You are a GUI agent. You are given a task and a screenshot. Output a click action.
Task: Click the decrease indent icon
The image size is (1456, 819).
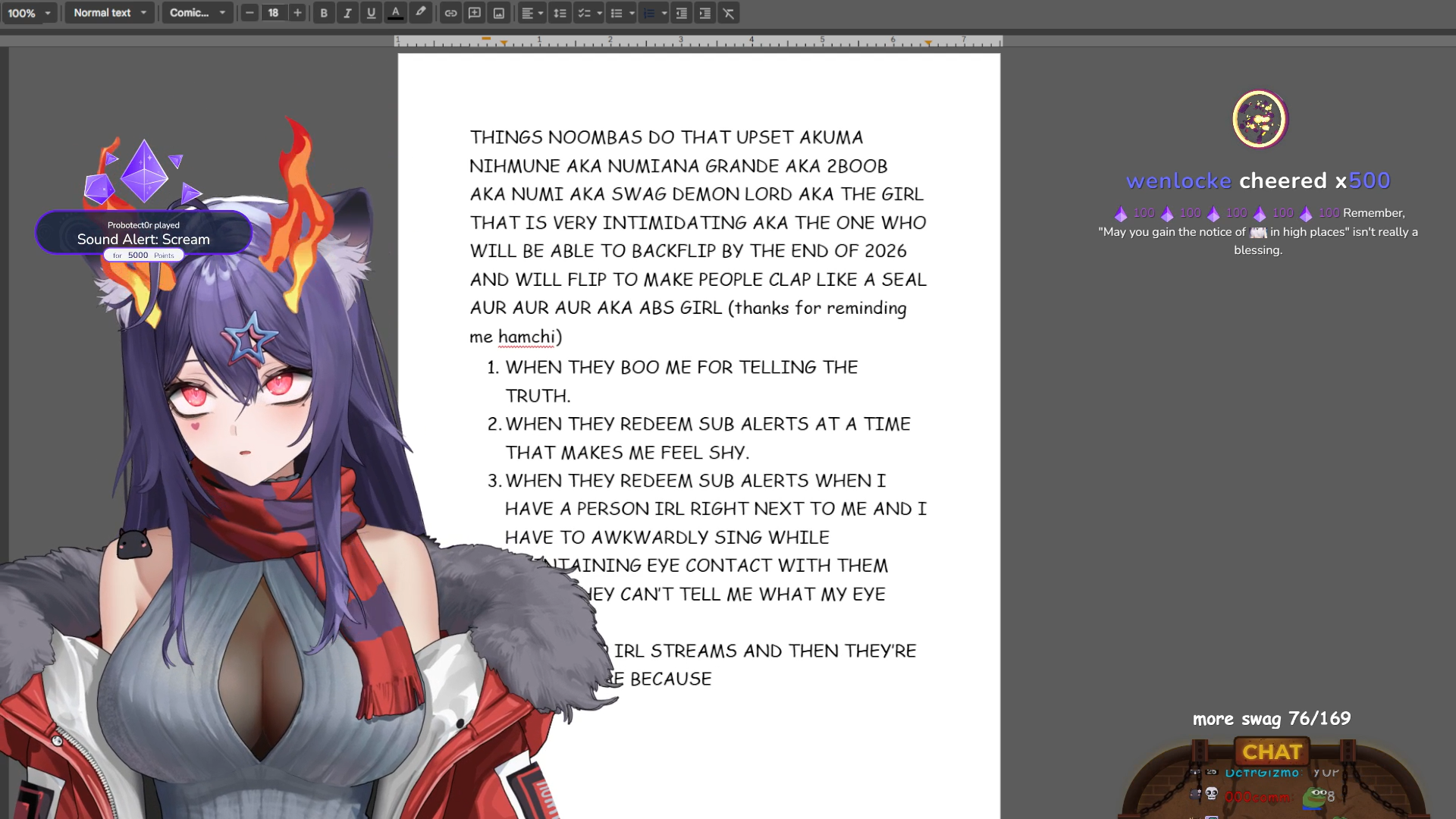click(681, 13)
